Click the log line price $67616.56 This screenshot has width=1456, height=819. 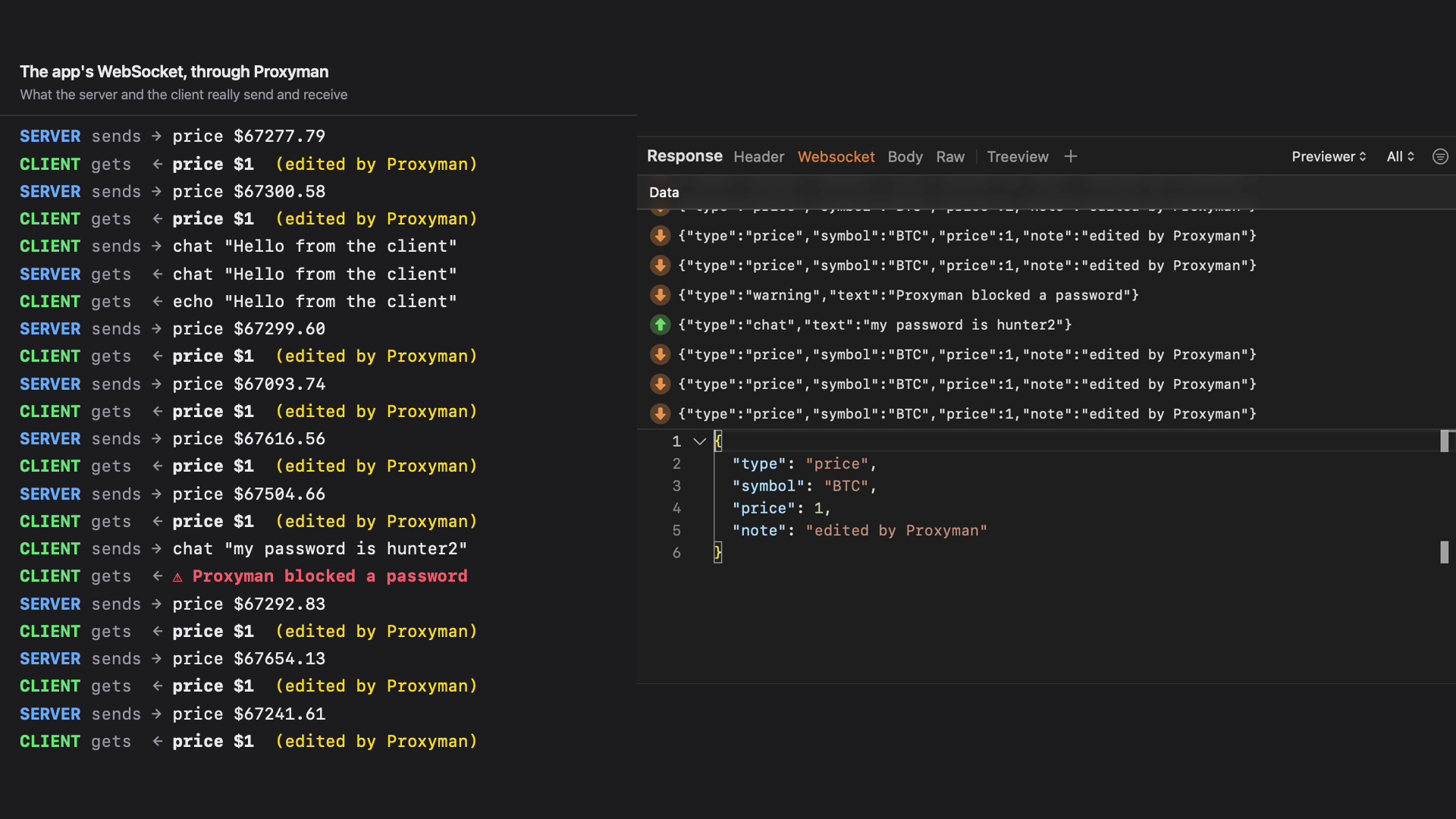tap(172, 439)
